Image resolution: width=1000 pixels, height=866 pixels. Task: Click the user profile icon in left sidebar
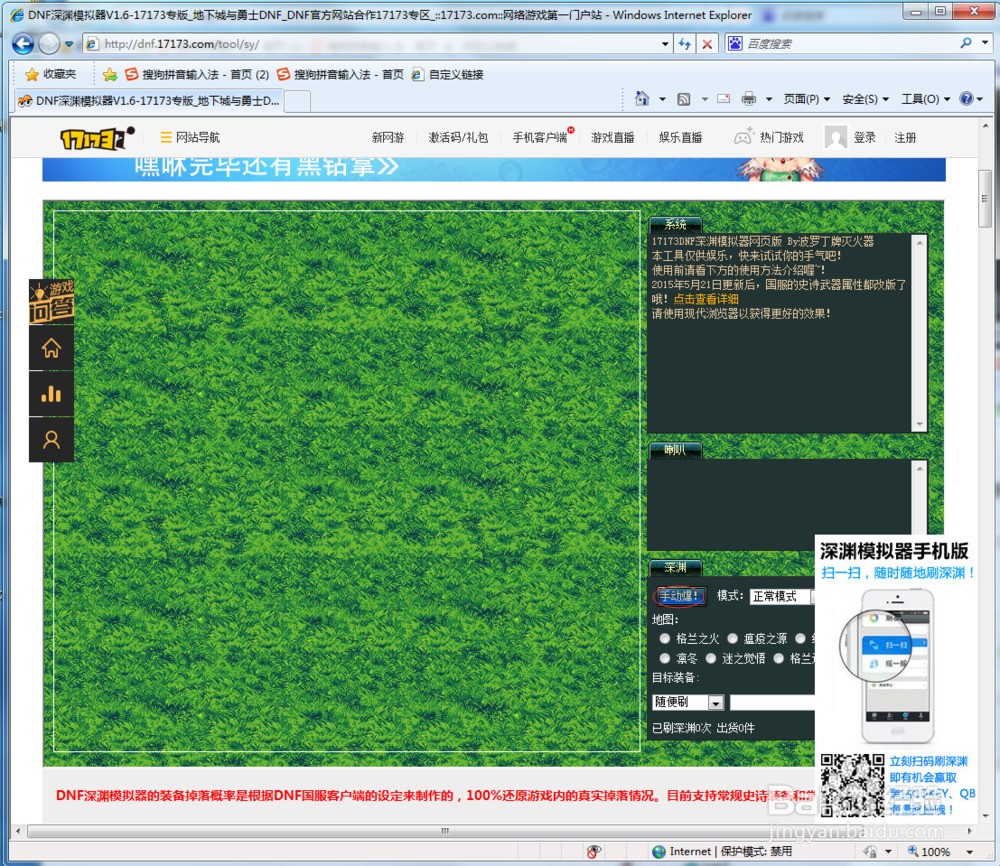coord(52,440)
